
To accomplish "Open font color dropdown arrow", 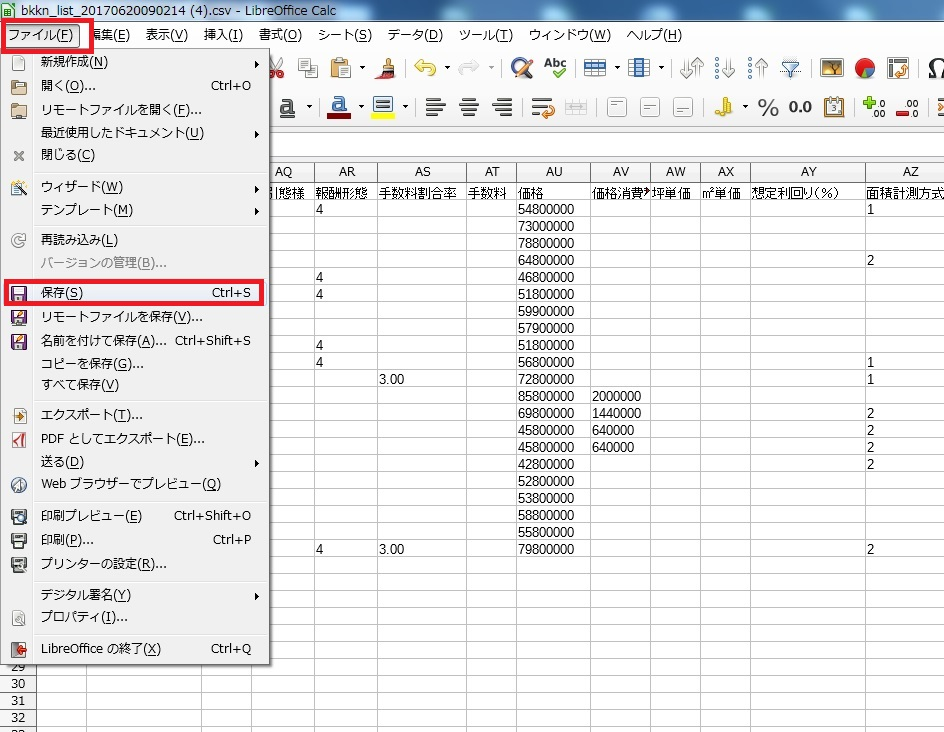I will point(361,107).
